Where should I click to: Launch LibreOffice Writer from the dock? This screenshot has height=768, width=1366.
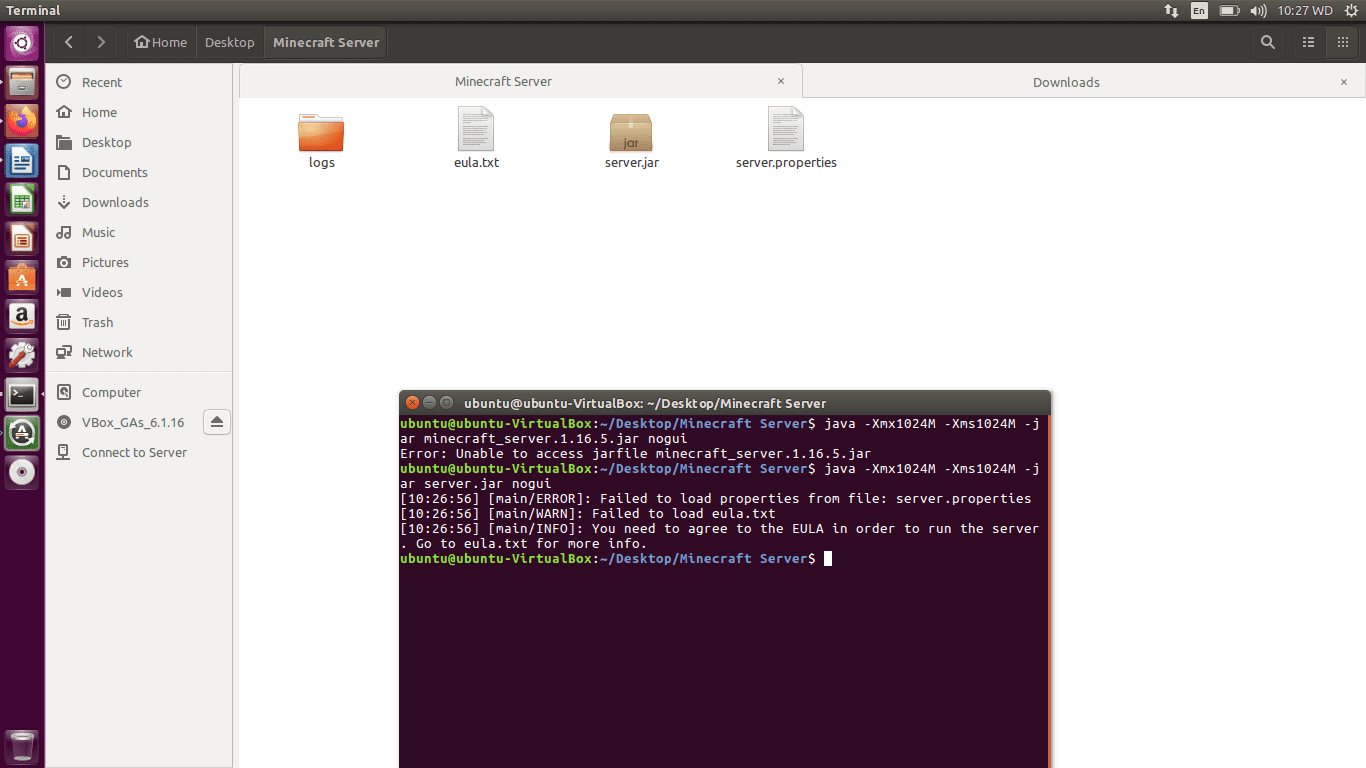[22, 160]
